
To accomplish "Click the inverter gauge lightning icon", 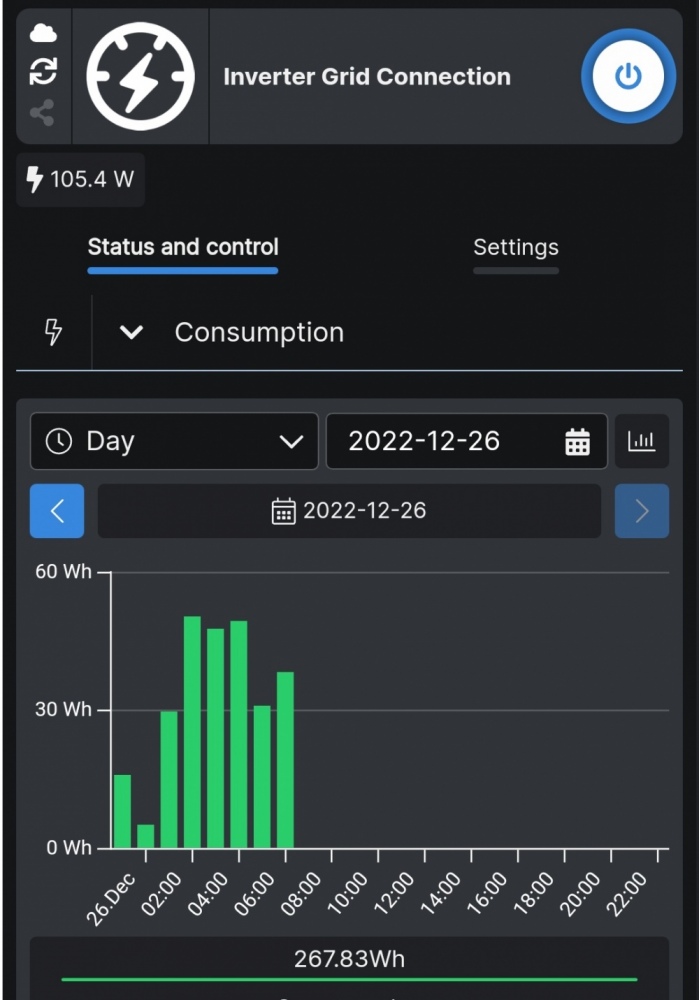I will [140, 77].
